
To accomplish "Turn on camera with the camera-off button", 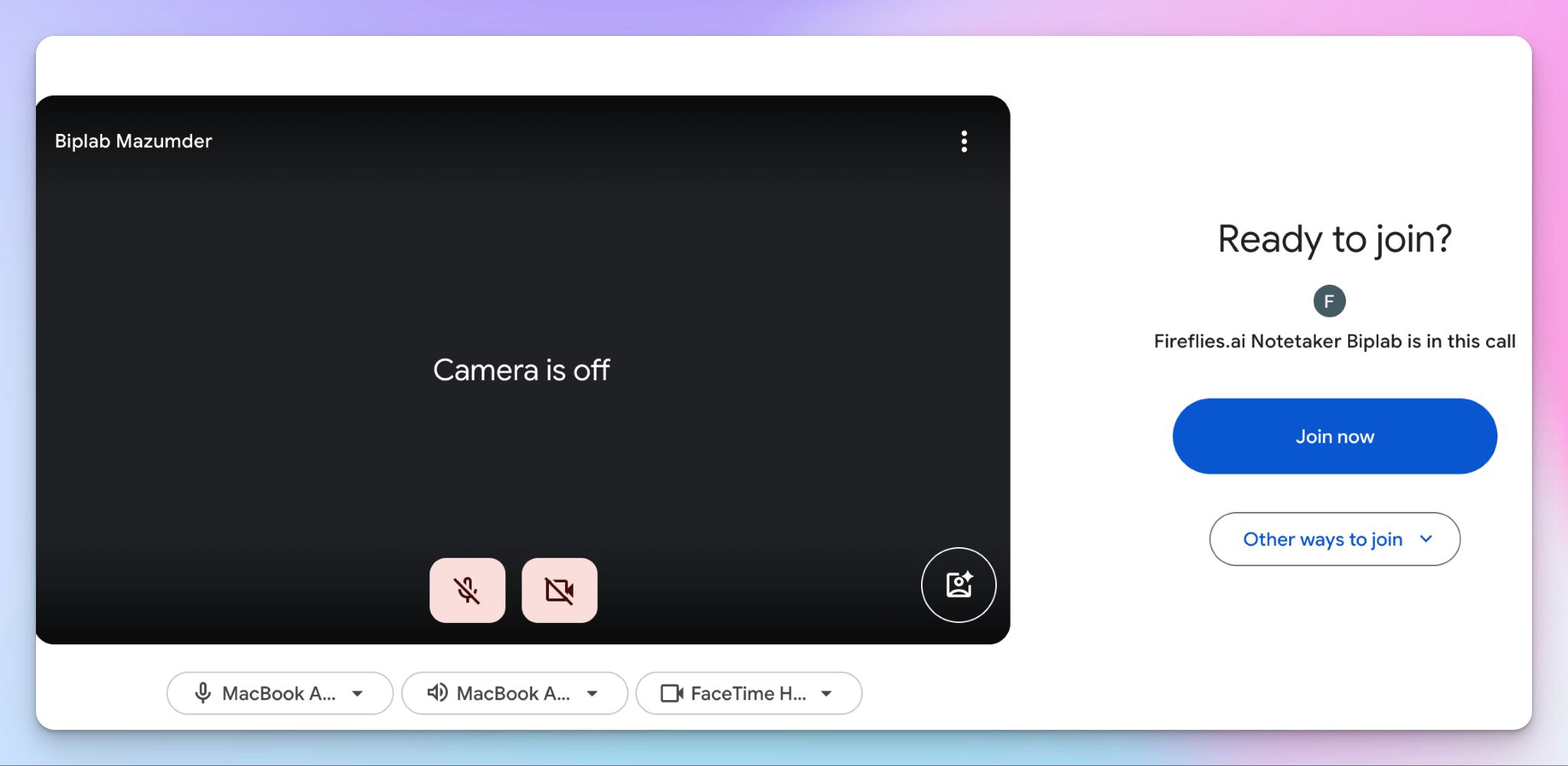I will (x=560, y=590).
